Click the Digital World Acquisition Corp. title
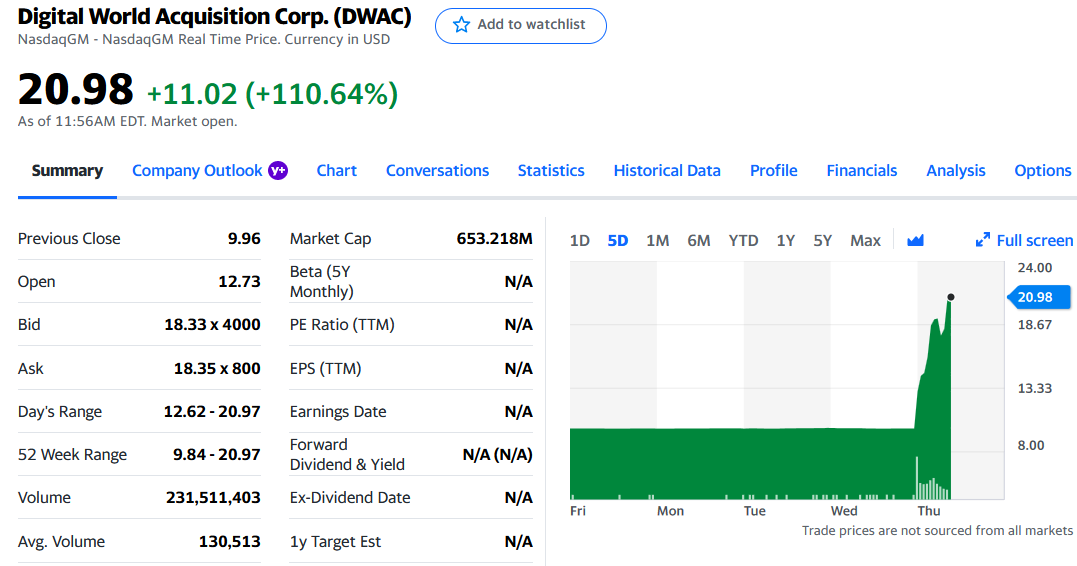 tap(214, 16)
